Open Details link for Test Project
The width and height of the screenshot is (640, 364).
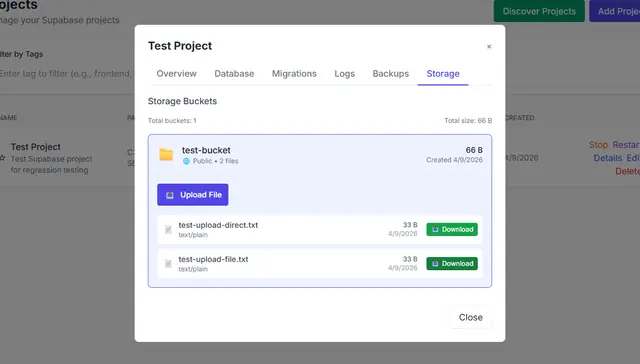pos(607,158)
